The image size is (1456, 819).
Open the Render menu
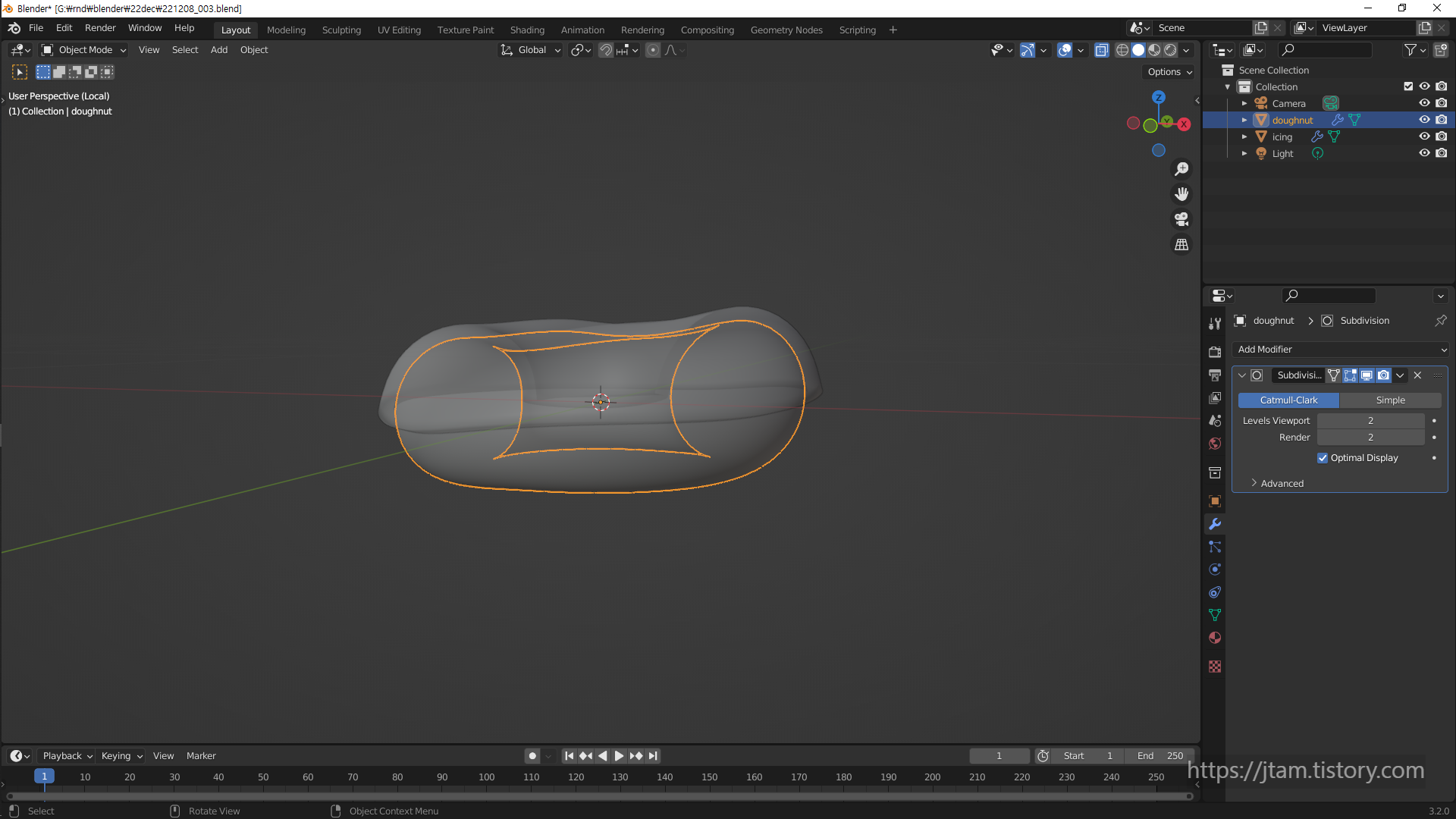(100, 28)
